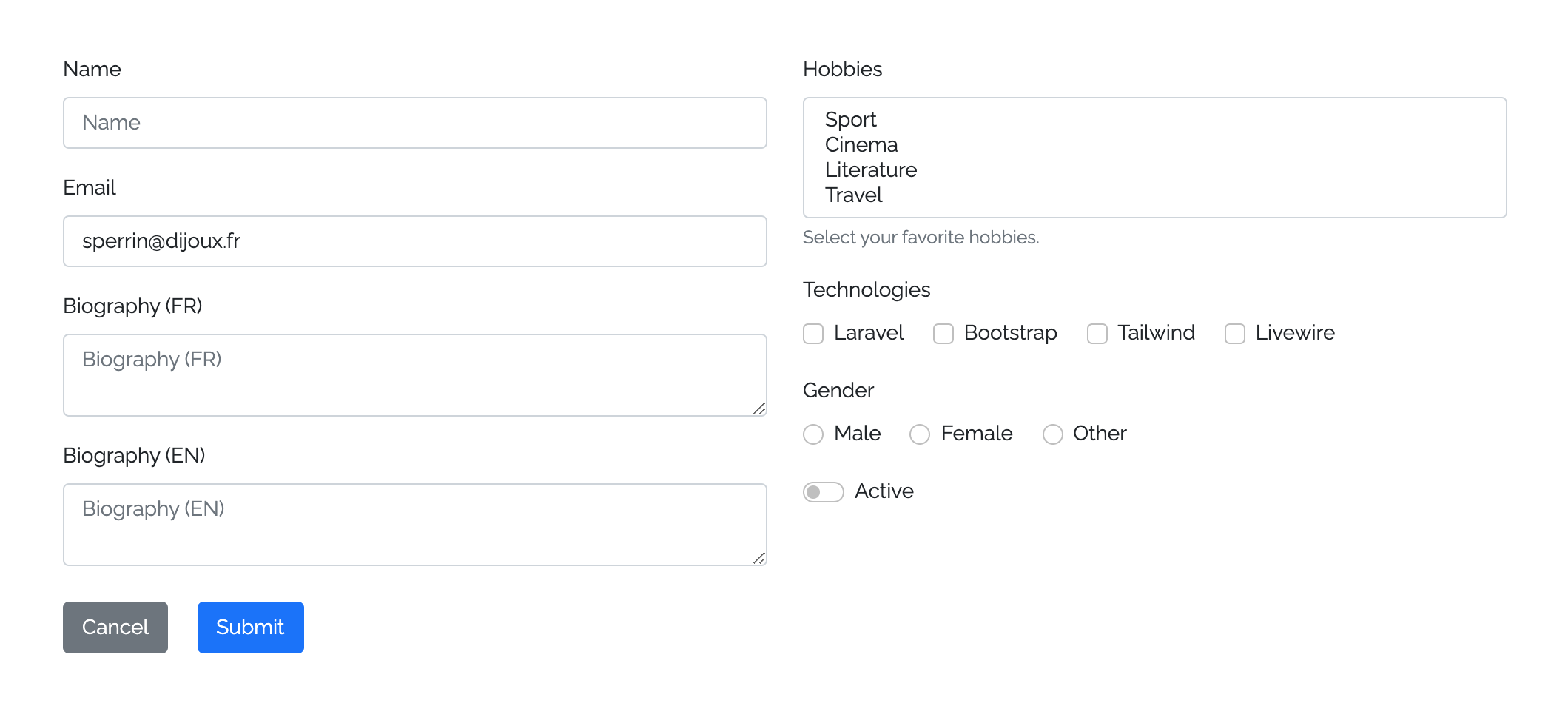Check the Livewire checkbox
Image resolution: width=1568 pixels, height=706 pixels.
(1234, 334)
